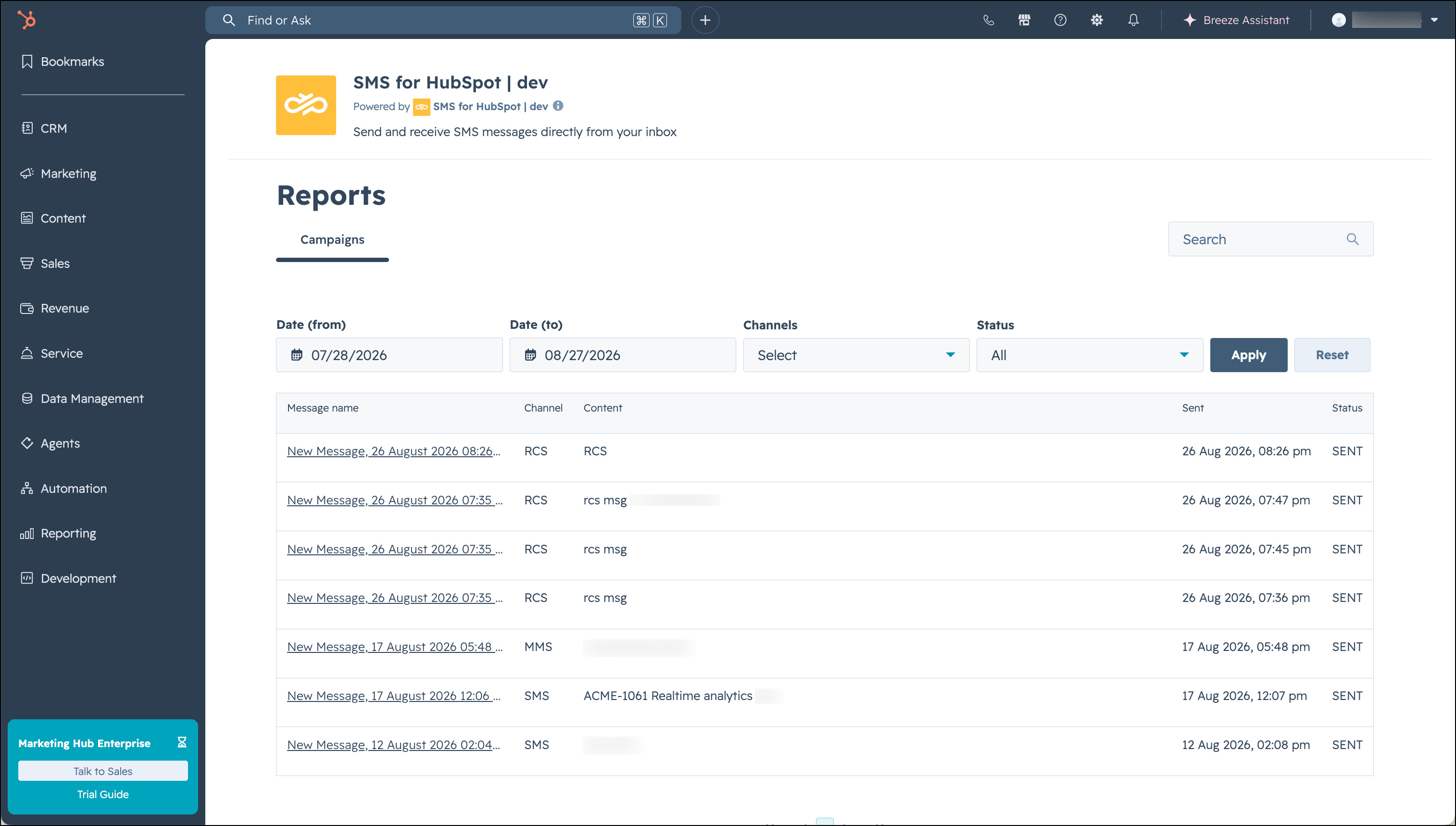The width and height of the screenshot is (1456, 826).
Task: Click the SMS for HubSpot | dev link
Action: click(x=490, y=106)
